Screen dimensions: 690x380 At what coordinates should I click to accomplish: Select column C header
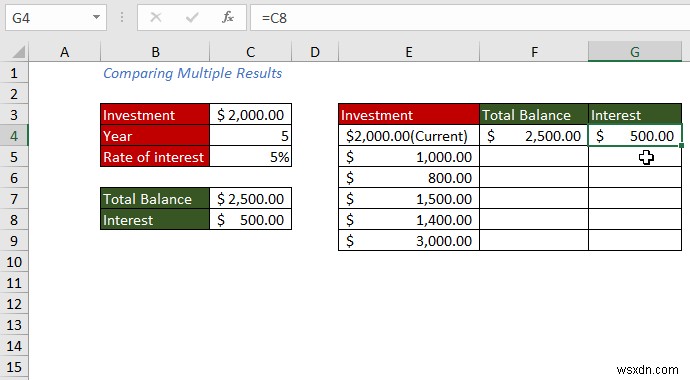tap(250, 52)
